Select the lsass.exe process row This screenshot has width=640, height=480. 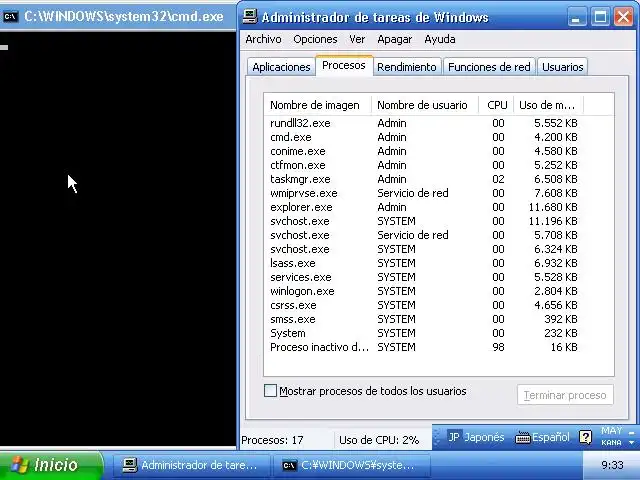tap(424, 263)
